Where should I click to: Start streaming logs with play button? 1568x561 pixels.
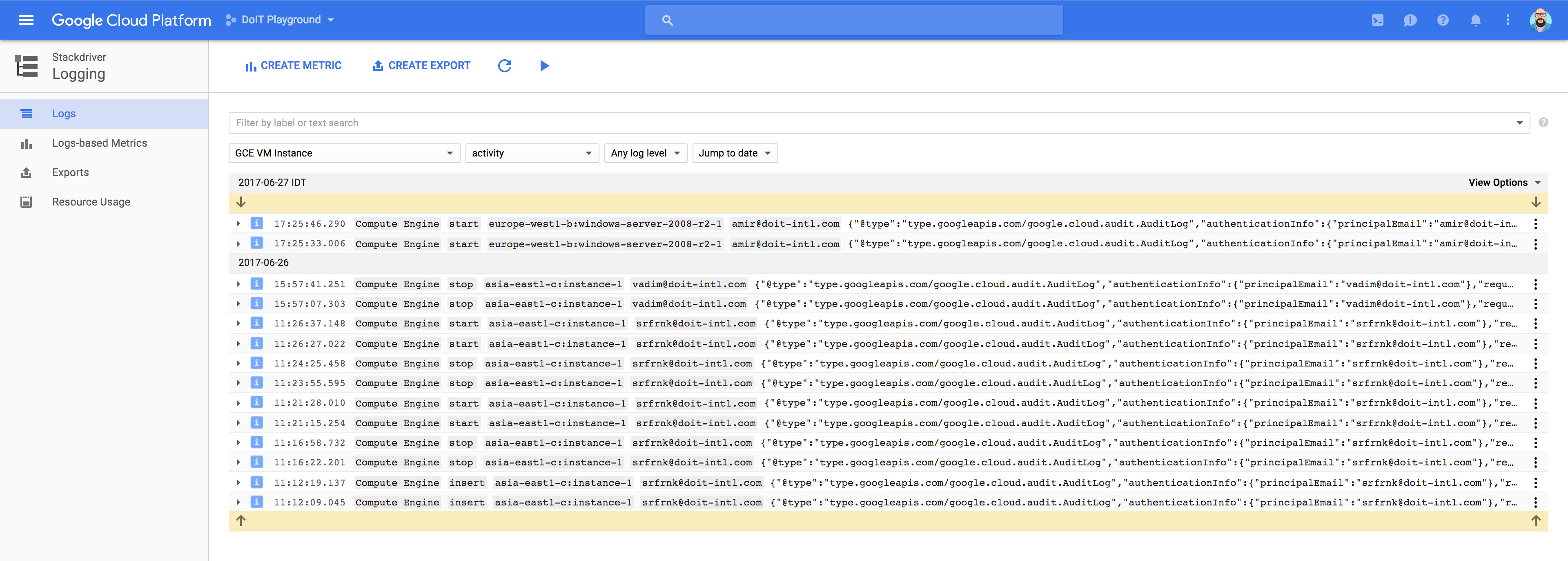[x=544, y=66]
